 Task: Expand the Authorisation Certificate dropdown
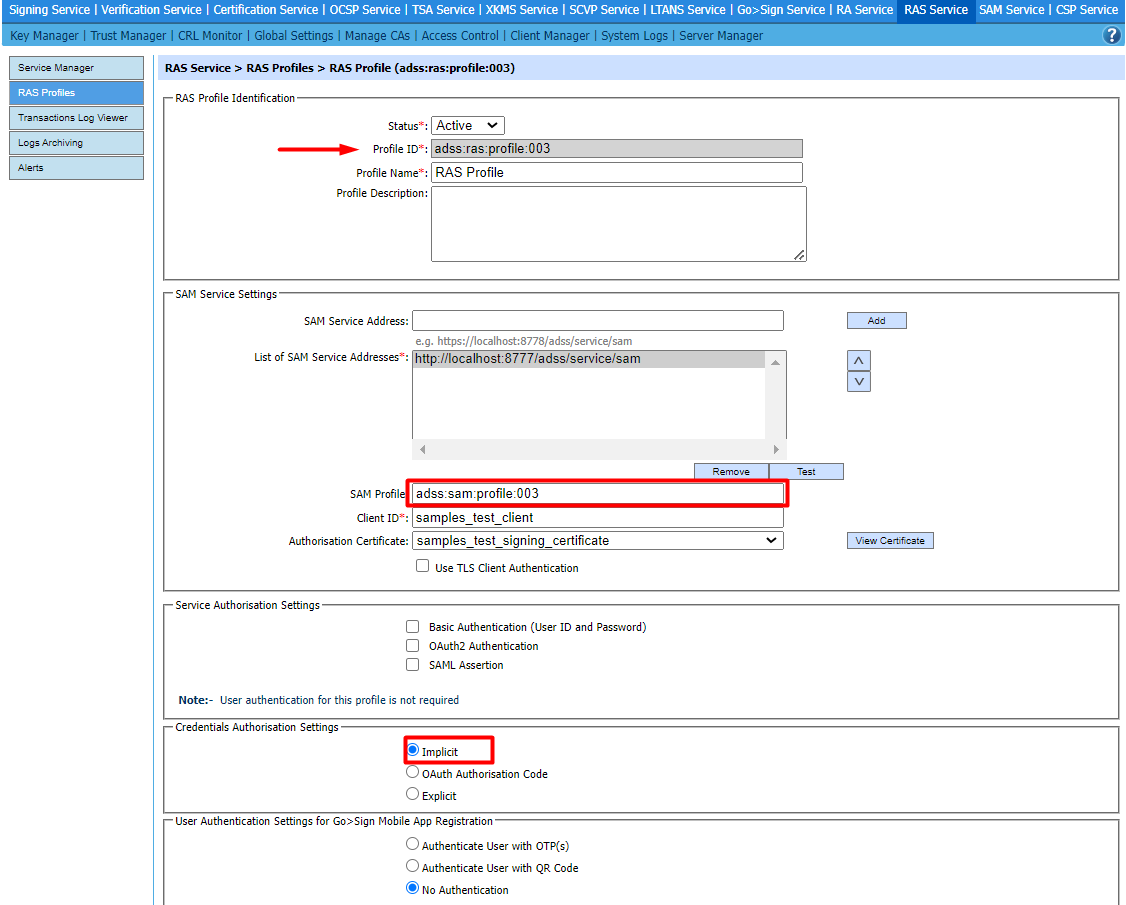pos(597,541)
